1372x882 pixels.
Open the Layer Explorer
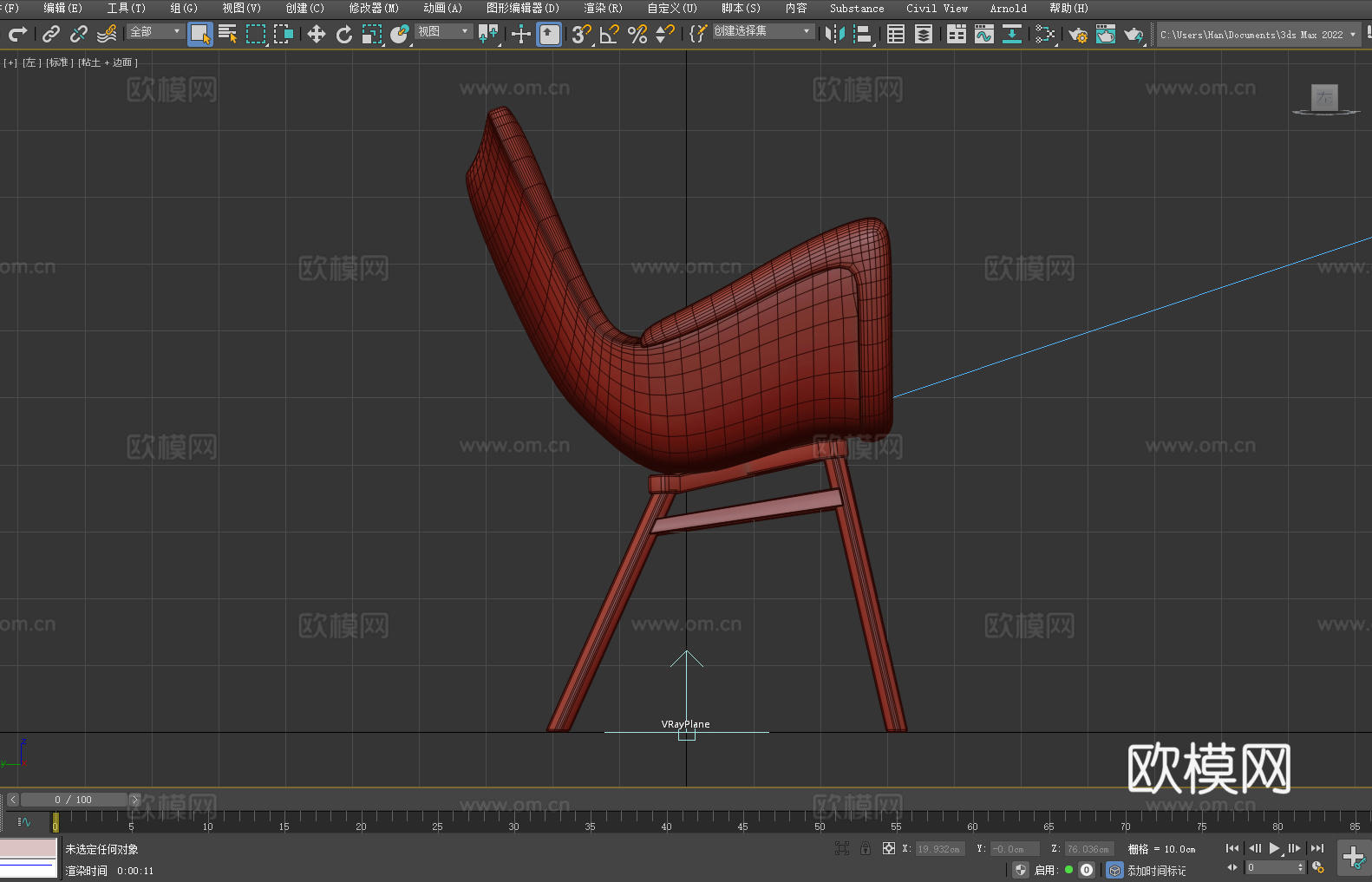pyautogui.click(x=924, y=34)
